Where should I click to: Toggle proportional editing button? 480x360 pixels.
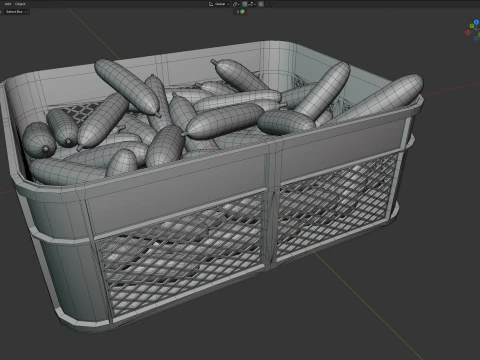[261, 4]
